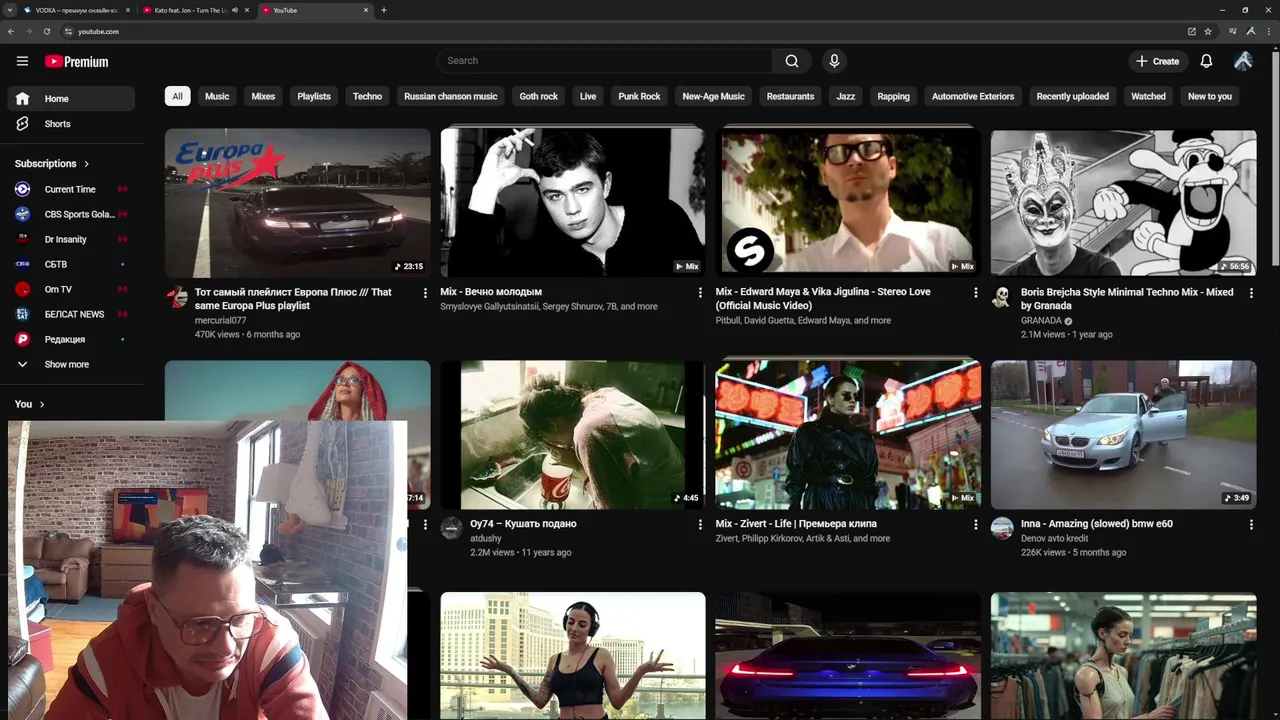Open the Chrome tab search dropdown
1280x720 pixels.
[x=9, y=10]
